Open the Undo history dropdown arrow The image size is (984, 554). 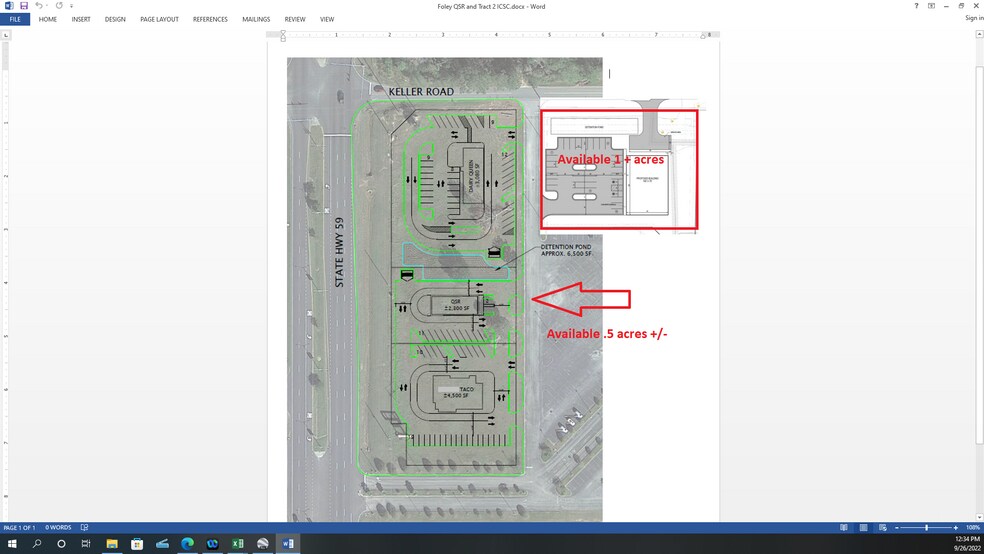click(x=46, y=6)
